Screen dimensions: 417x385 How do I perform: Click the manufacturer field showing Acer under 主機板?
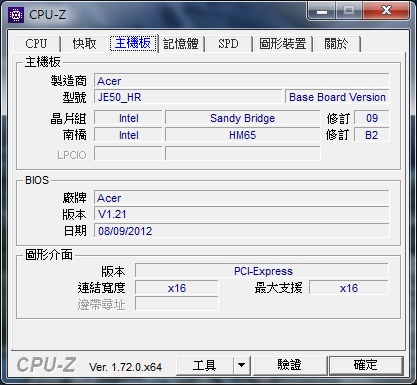242,81
